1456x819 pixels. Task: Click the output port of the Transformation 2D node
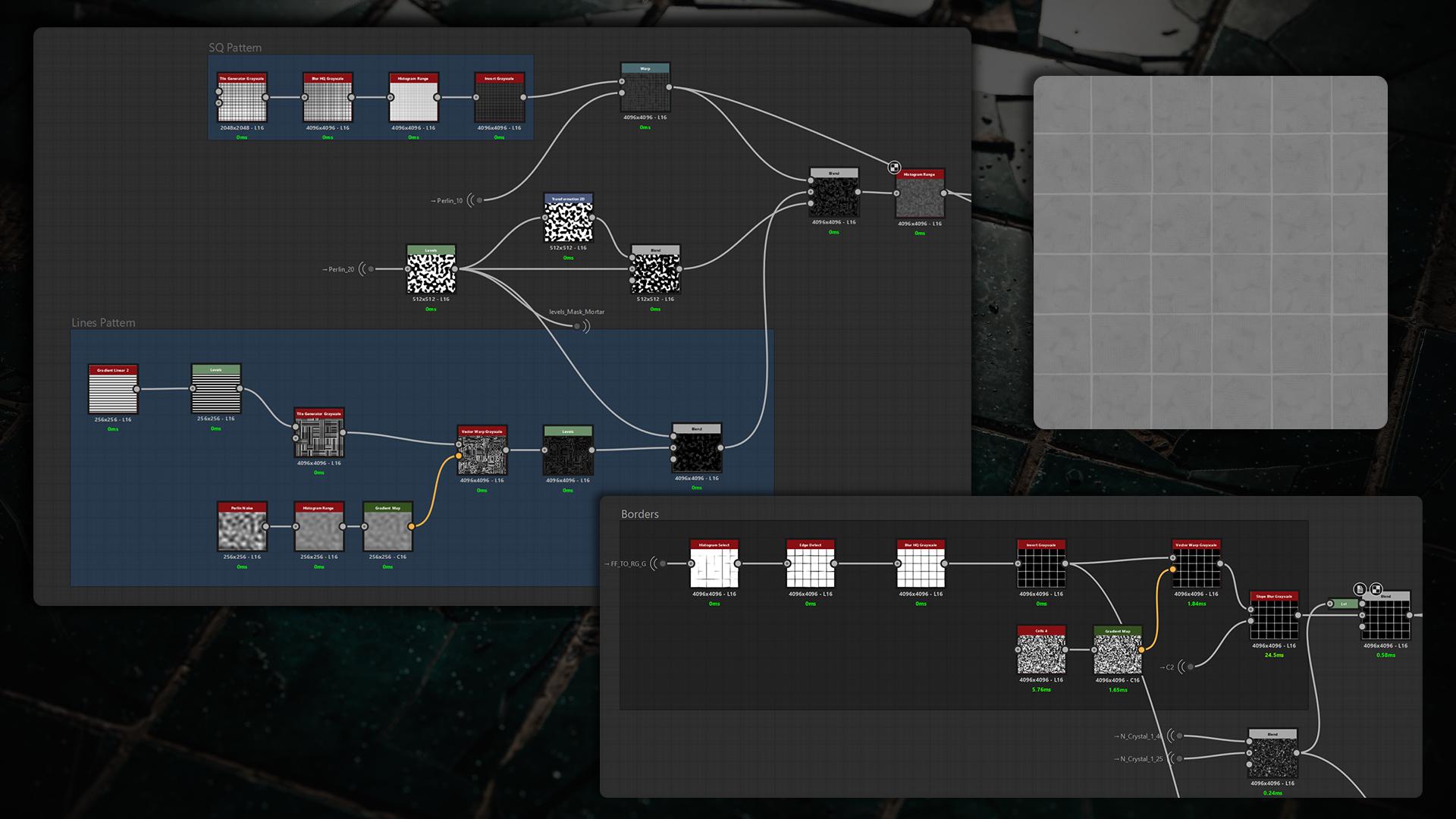click(x=591, y=218)
